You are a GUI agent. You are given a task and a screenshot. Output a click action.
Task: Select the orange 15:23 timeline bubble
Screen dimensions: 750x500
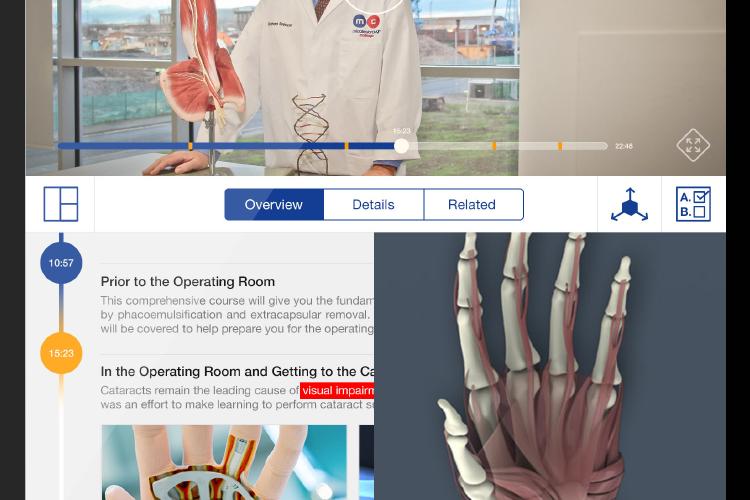[61, 353]
